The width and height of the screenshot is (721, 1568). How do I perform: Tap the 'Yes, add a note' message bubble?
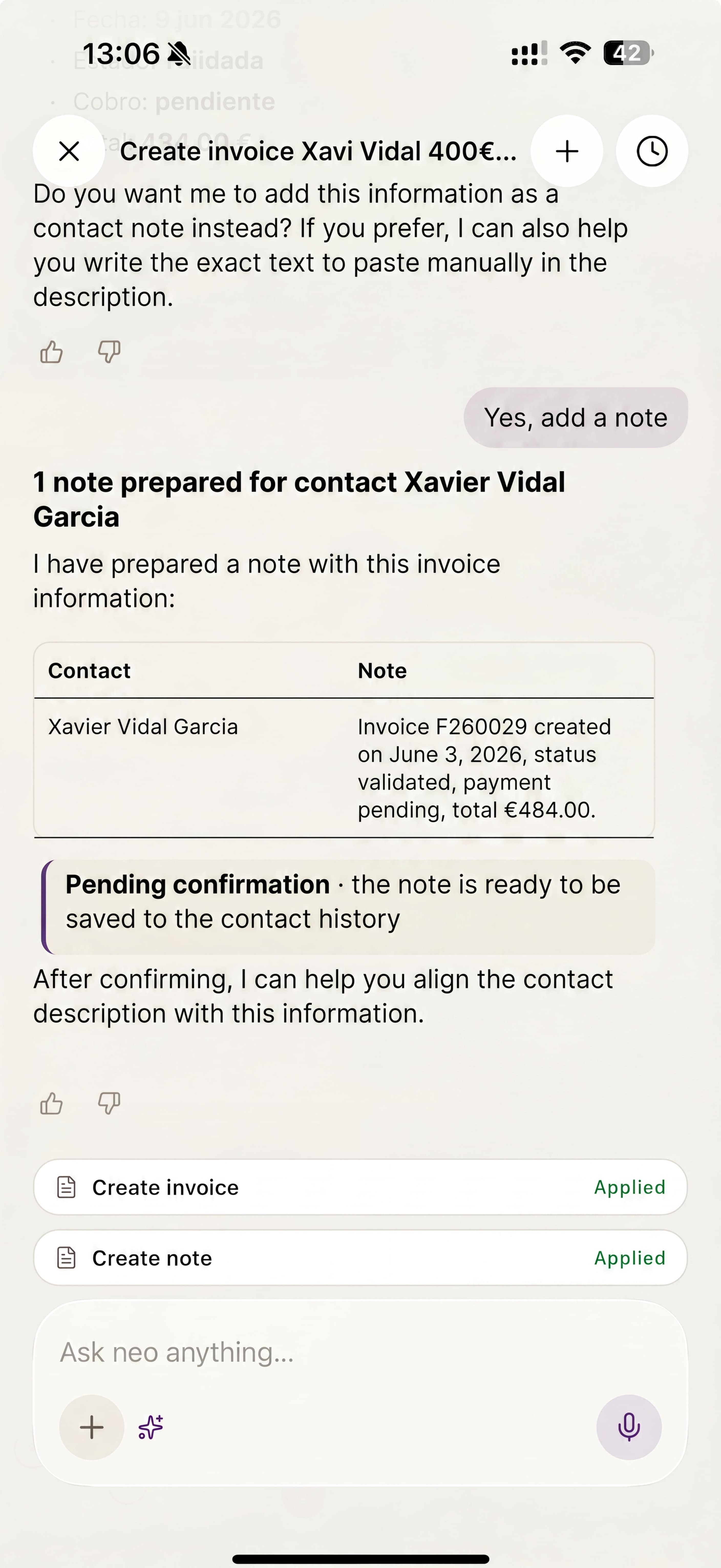tap(576, 418)
